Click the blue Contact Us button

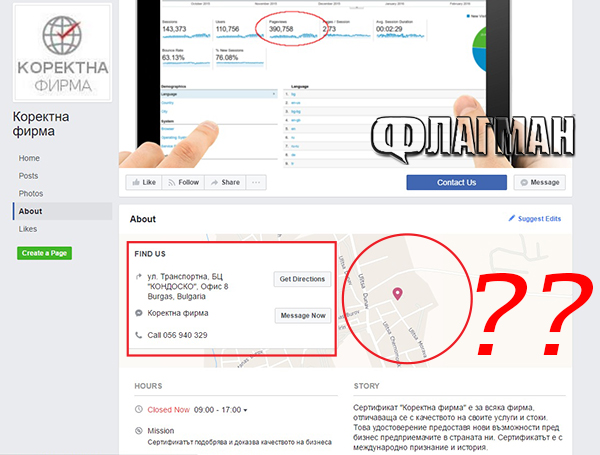coord(457,183)
